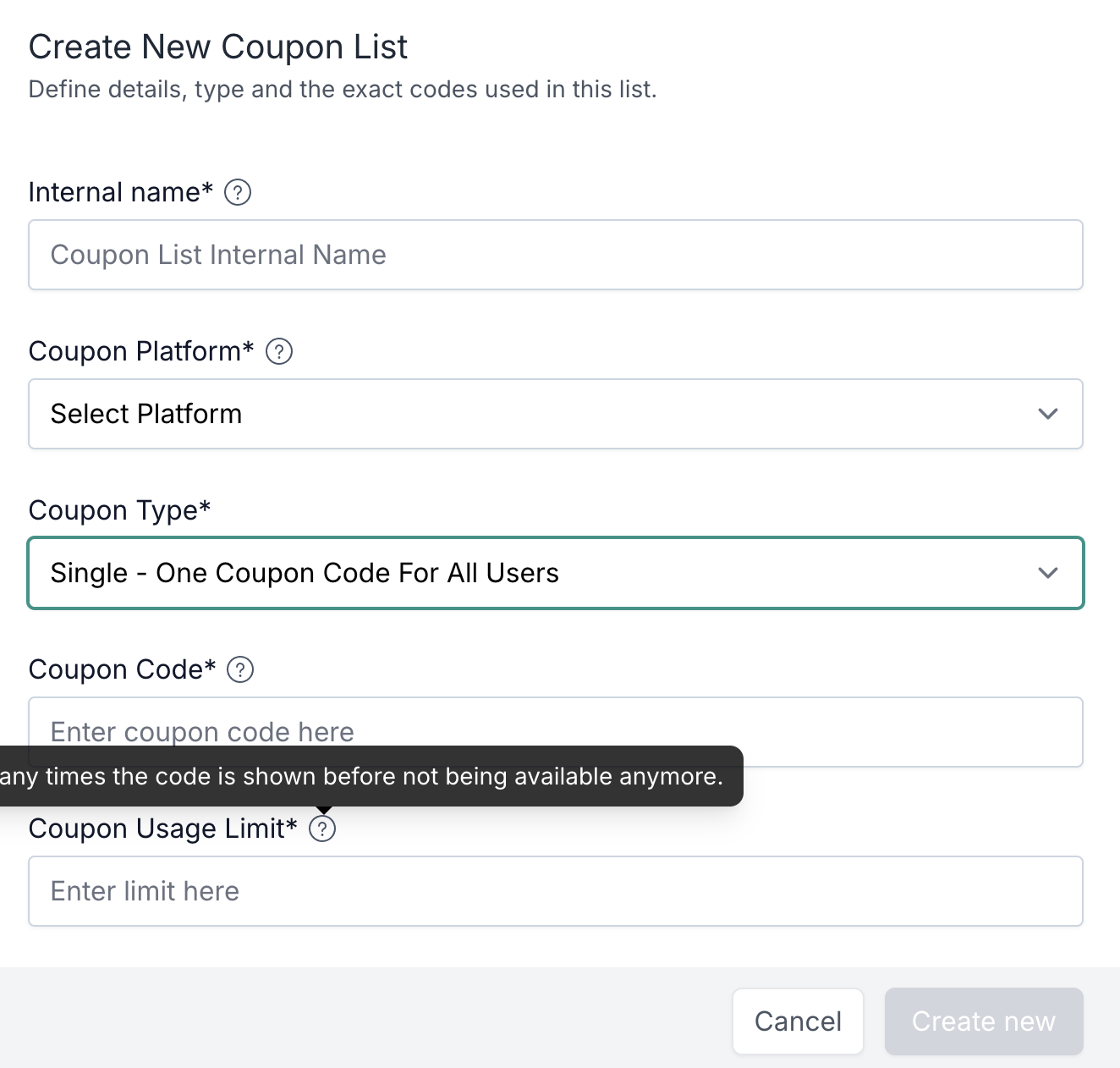
Task: Focus the Coupon List Internal Name field
Action: (555, 255)
